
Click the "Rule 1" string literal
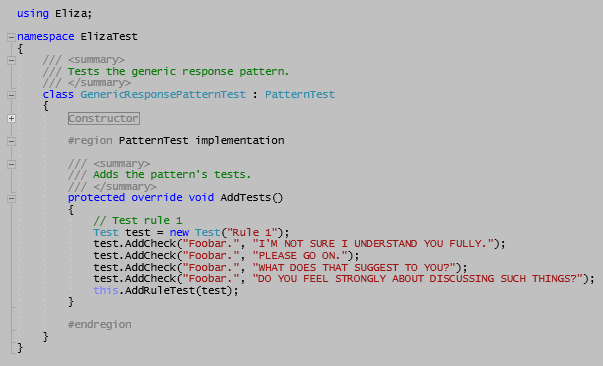(252, 233)
